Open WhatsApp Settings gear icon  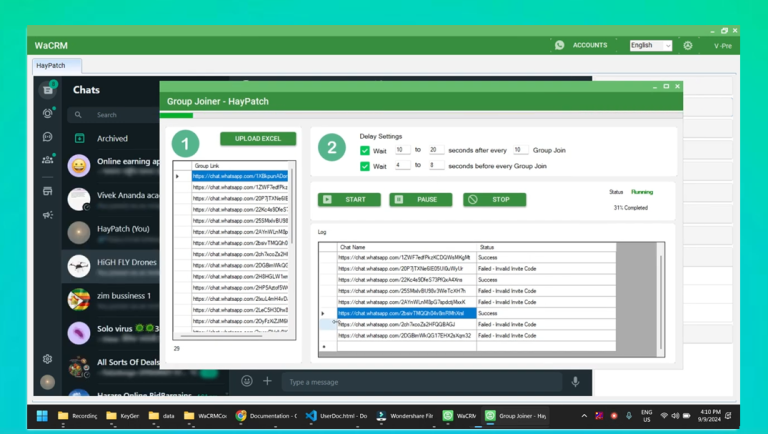click(47, 359)
